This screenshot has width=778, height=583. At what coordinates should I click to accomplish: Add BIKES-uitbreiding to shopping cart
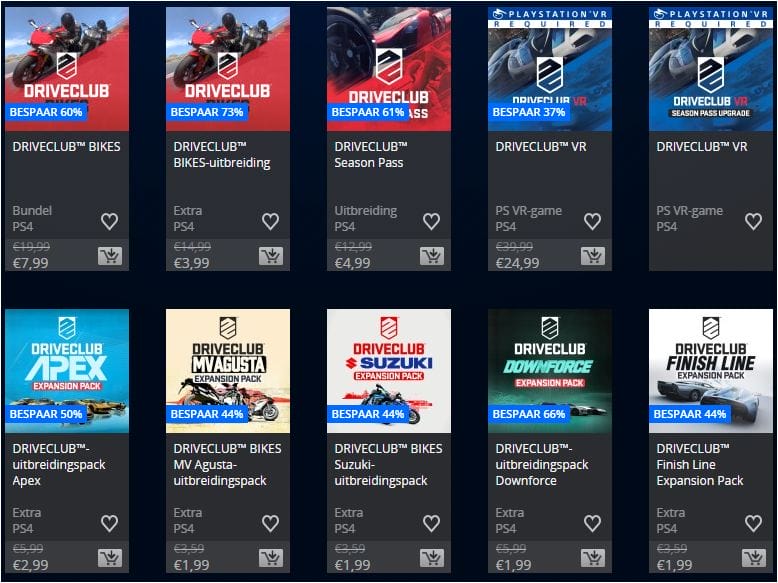(x=271, y=256)
